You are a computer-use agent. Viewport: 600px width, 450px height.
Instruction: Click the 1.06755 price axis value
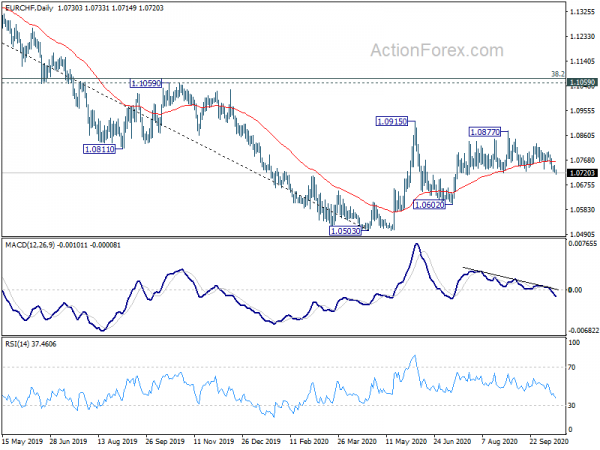(x=582, y=185)
